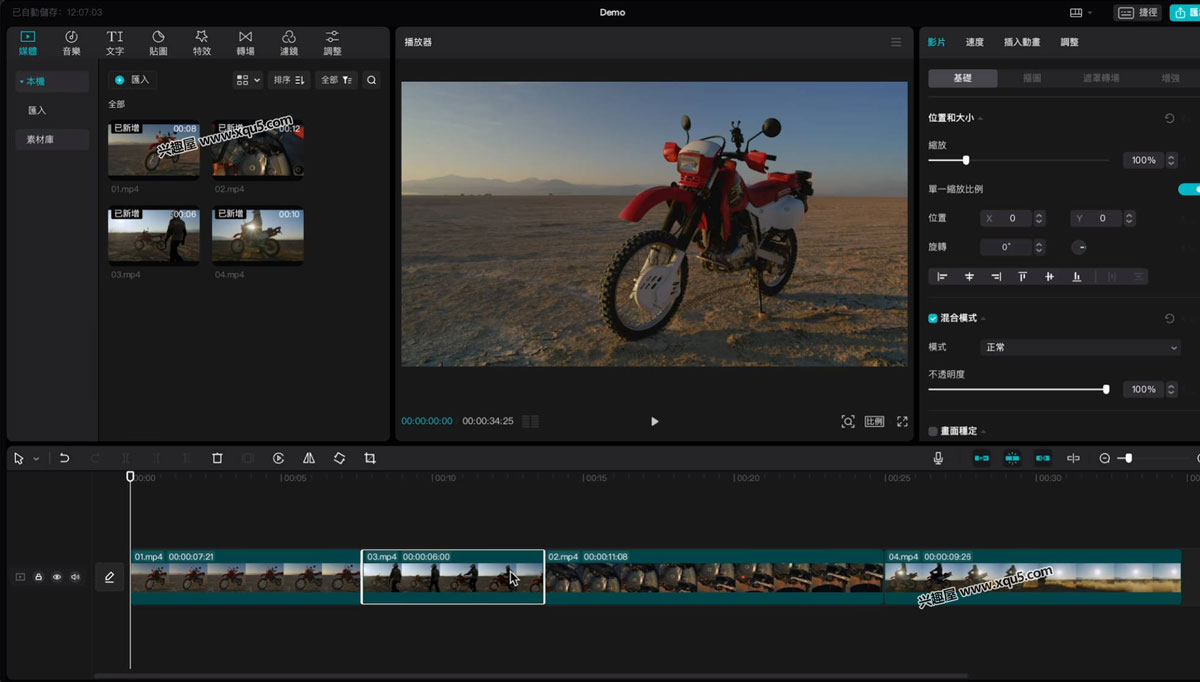This screenshot has height=682, width=1200.
Task: Select the 媒體 (Media) panel icon
Action: 27,43
